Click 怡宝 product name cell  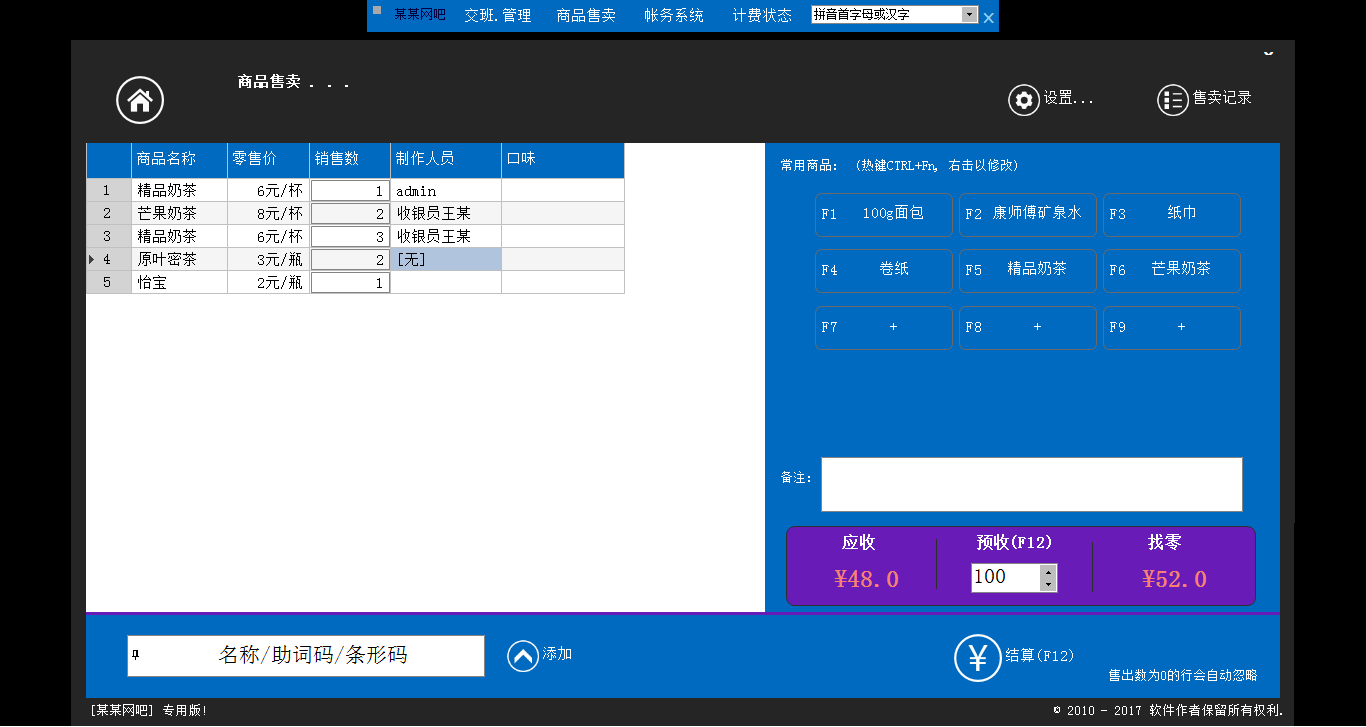click(179, 282)
